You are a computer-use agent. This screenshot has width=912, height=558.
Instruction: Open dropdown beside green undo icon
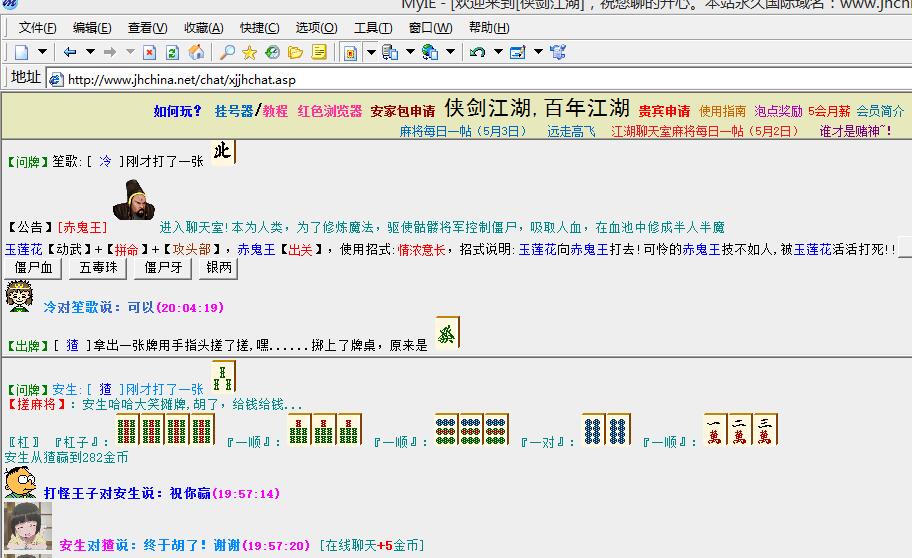[498, 52]
